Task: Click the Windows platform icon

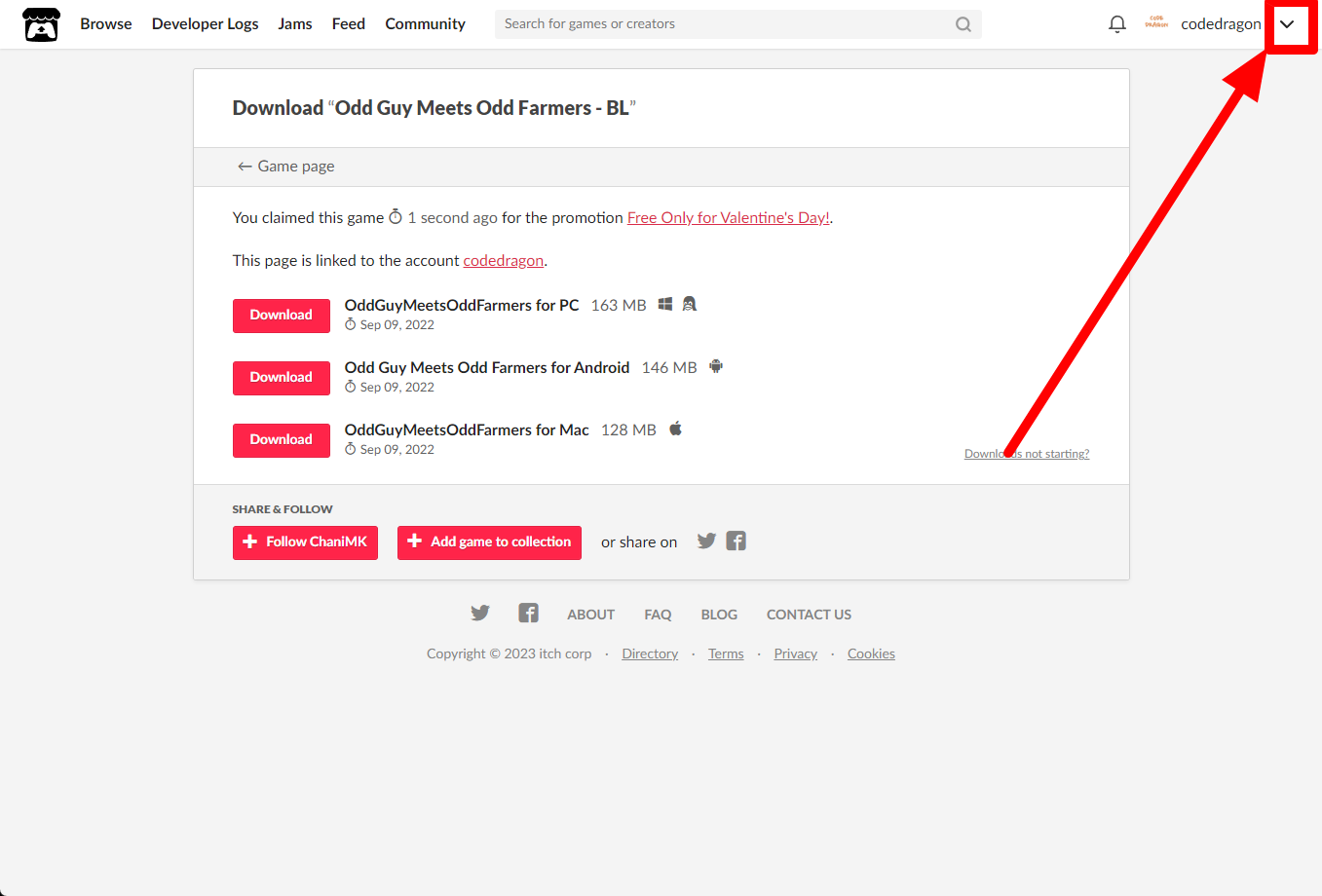Action: click(x=665, y=304)
